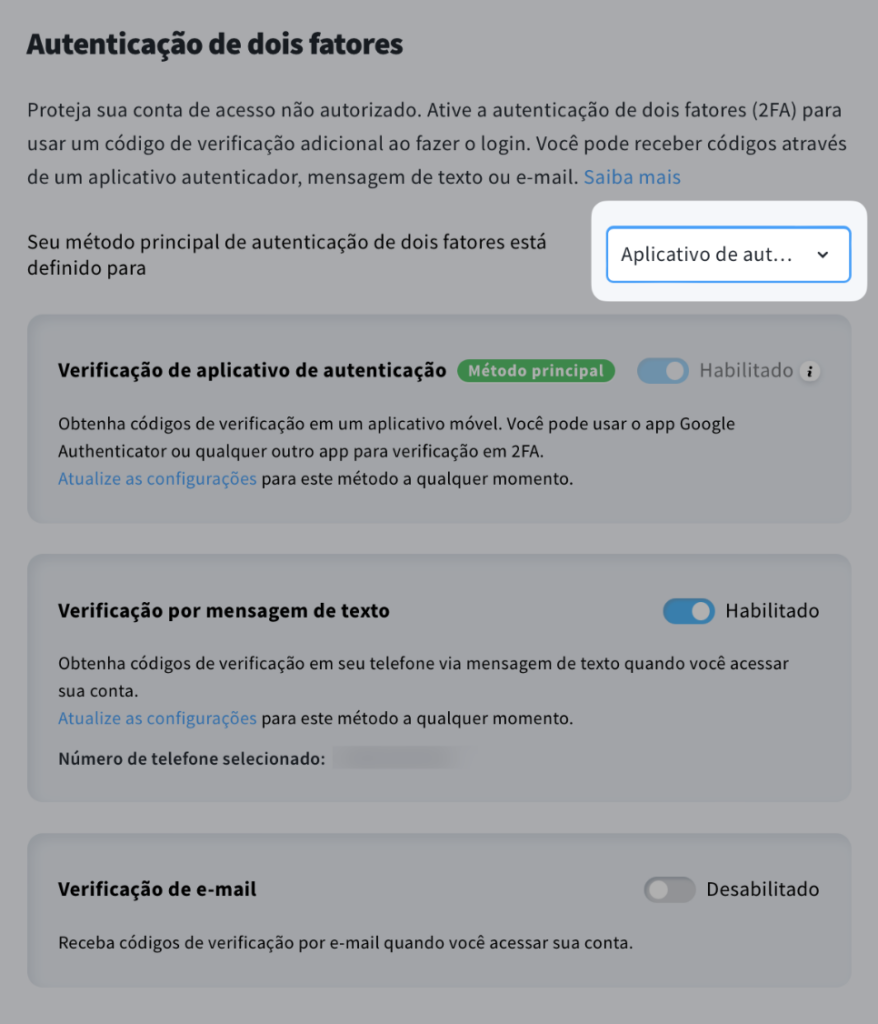Open the Saiba mais link

coord(632,177)
